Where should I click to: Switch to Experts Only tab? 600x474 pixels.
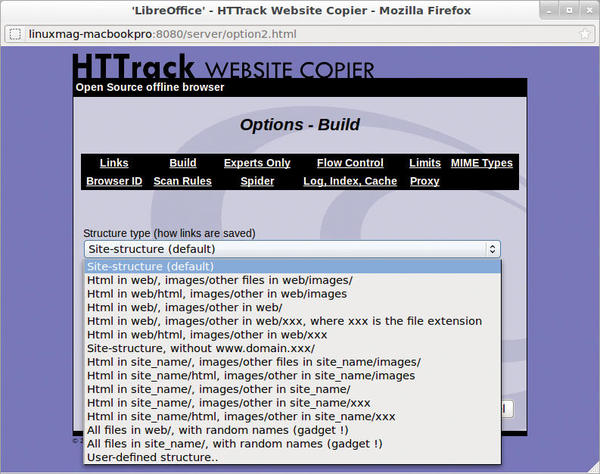point(257,163)
